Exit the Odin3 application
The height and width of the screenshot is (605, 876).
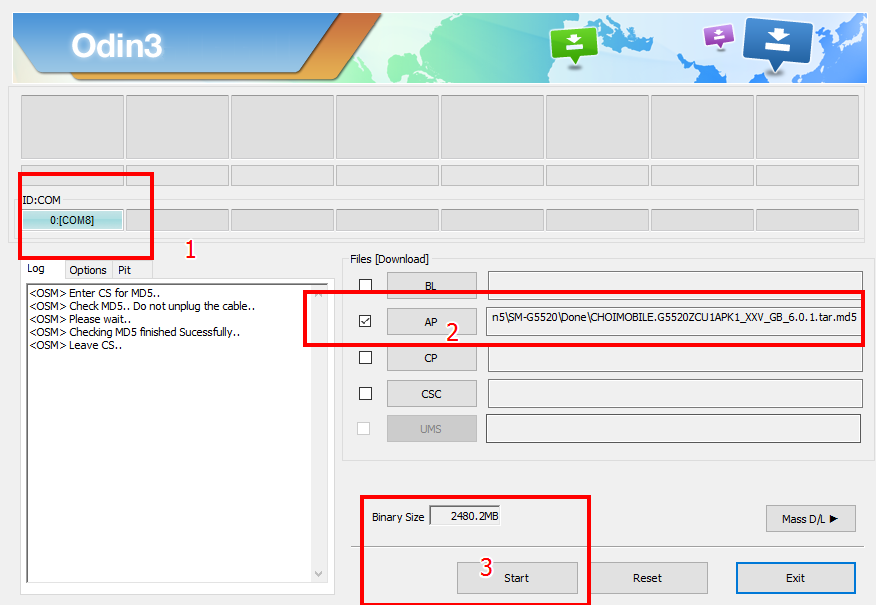[795, 578]
